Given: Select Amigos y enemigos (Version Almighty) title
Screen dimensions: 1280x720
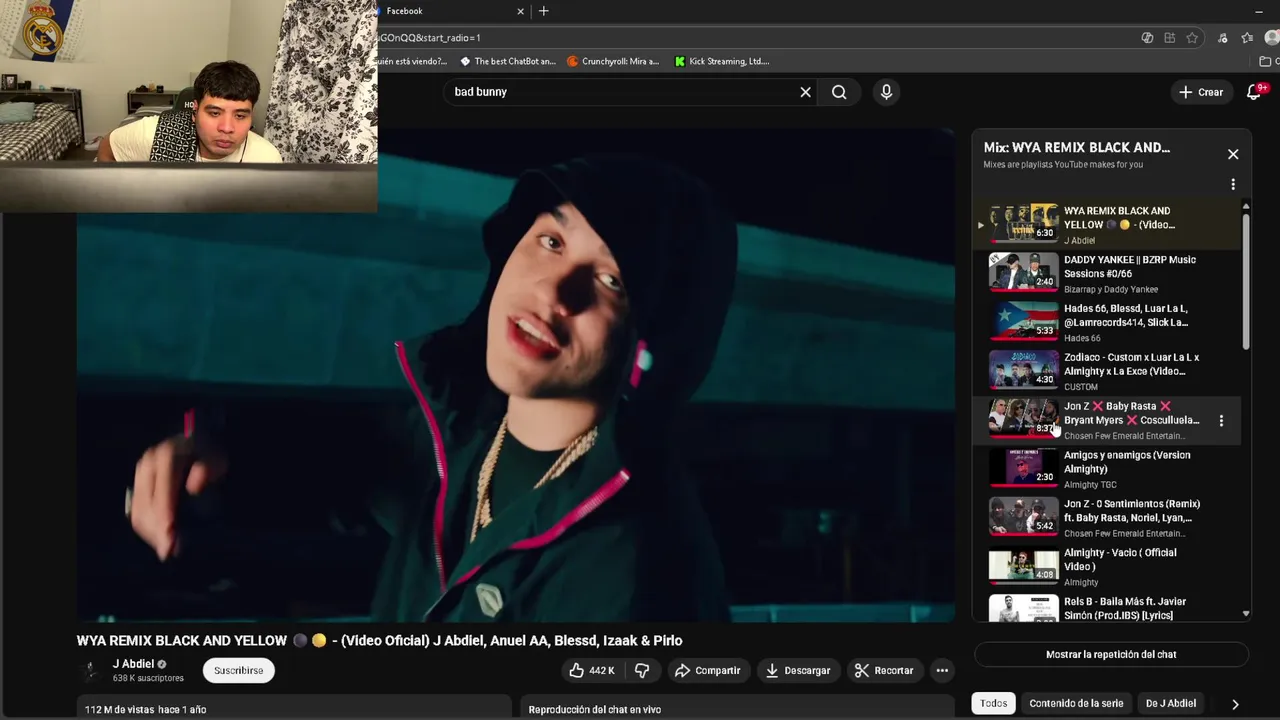Looking at the screenshot, I should [1127, 462].
